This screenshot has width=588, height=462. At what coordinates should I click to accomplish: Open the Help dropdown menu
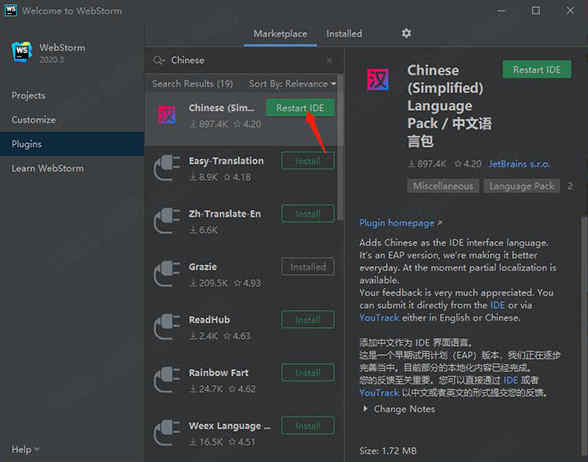point(25,449)
